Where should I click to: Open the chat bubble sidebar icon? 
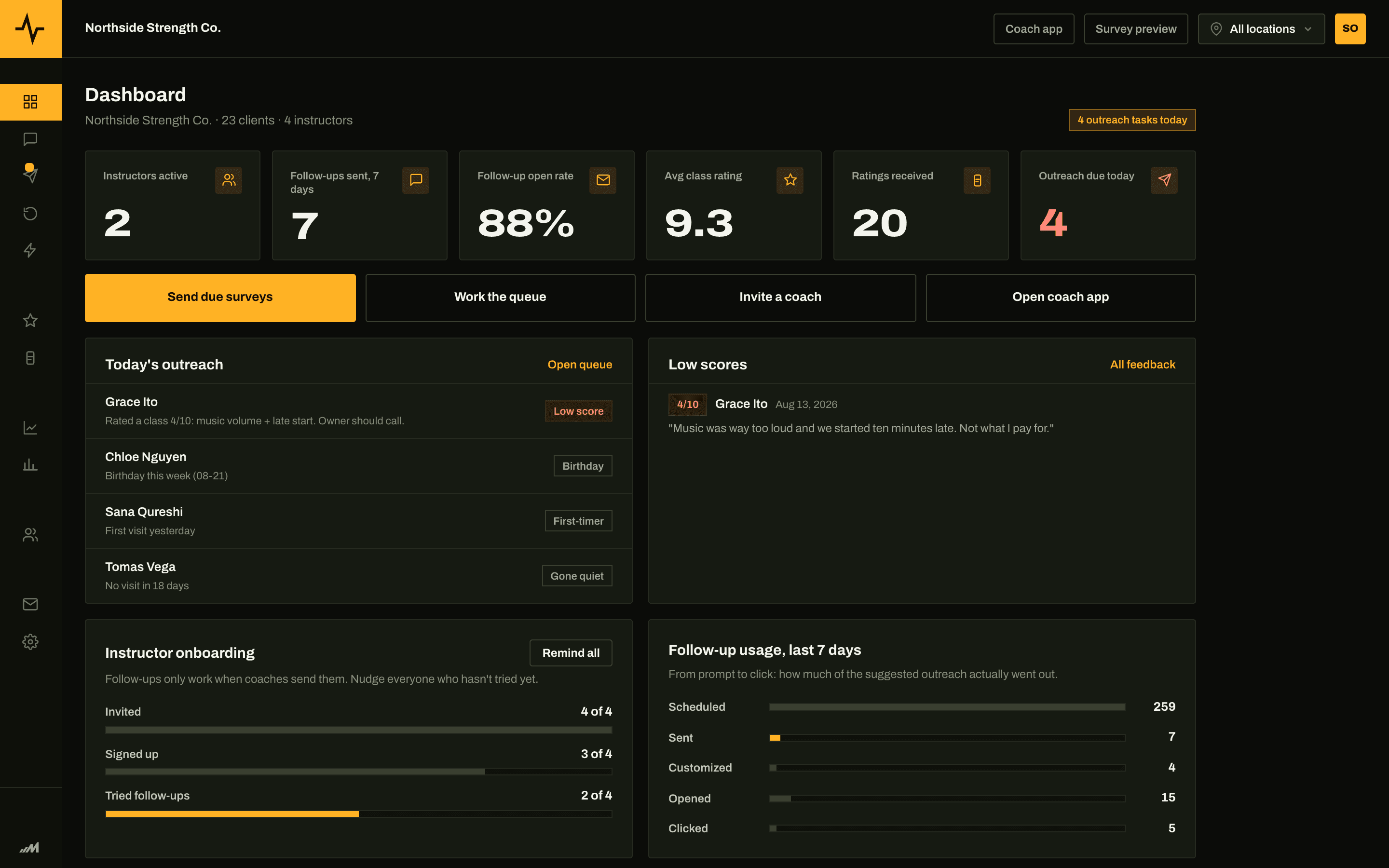30,139
